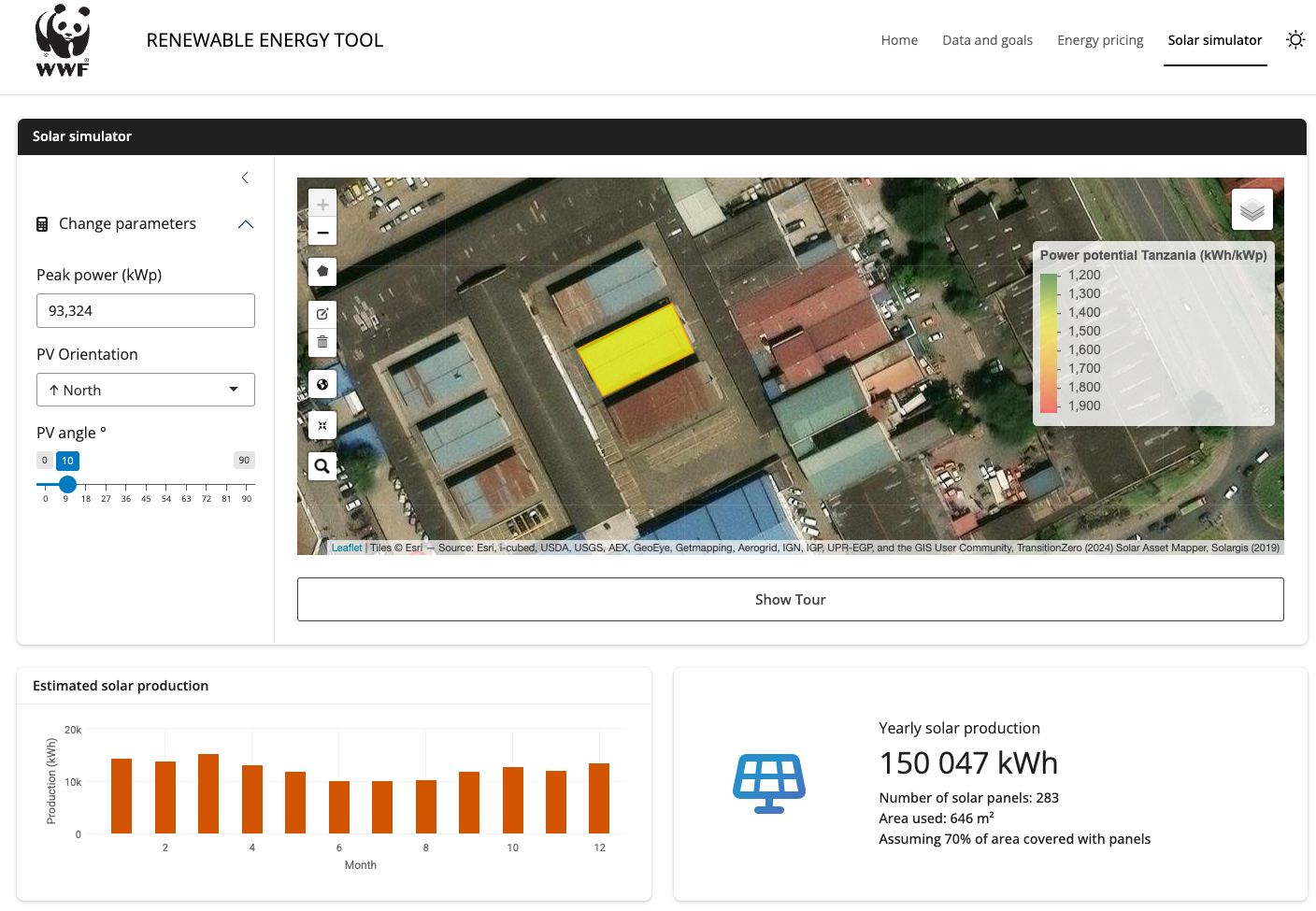Toggle the map fullscreen icon
The image size is (1316, 911).
tap(322, 425)
